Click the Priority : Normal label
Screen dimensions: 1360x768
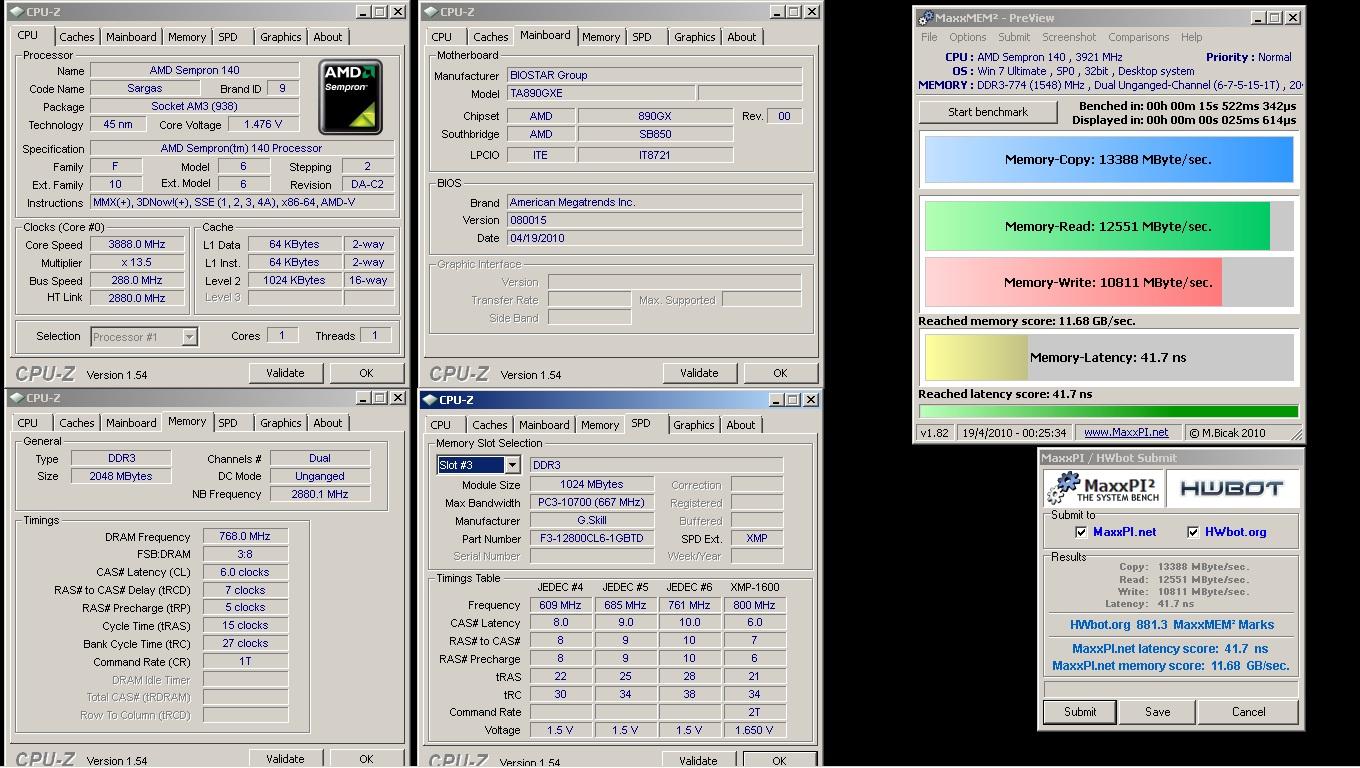(1248, 58)
